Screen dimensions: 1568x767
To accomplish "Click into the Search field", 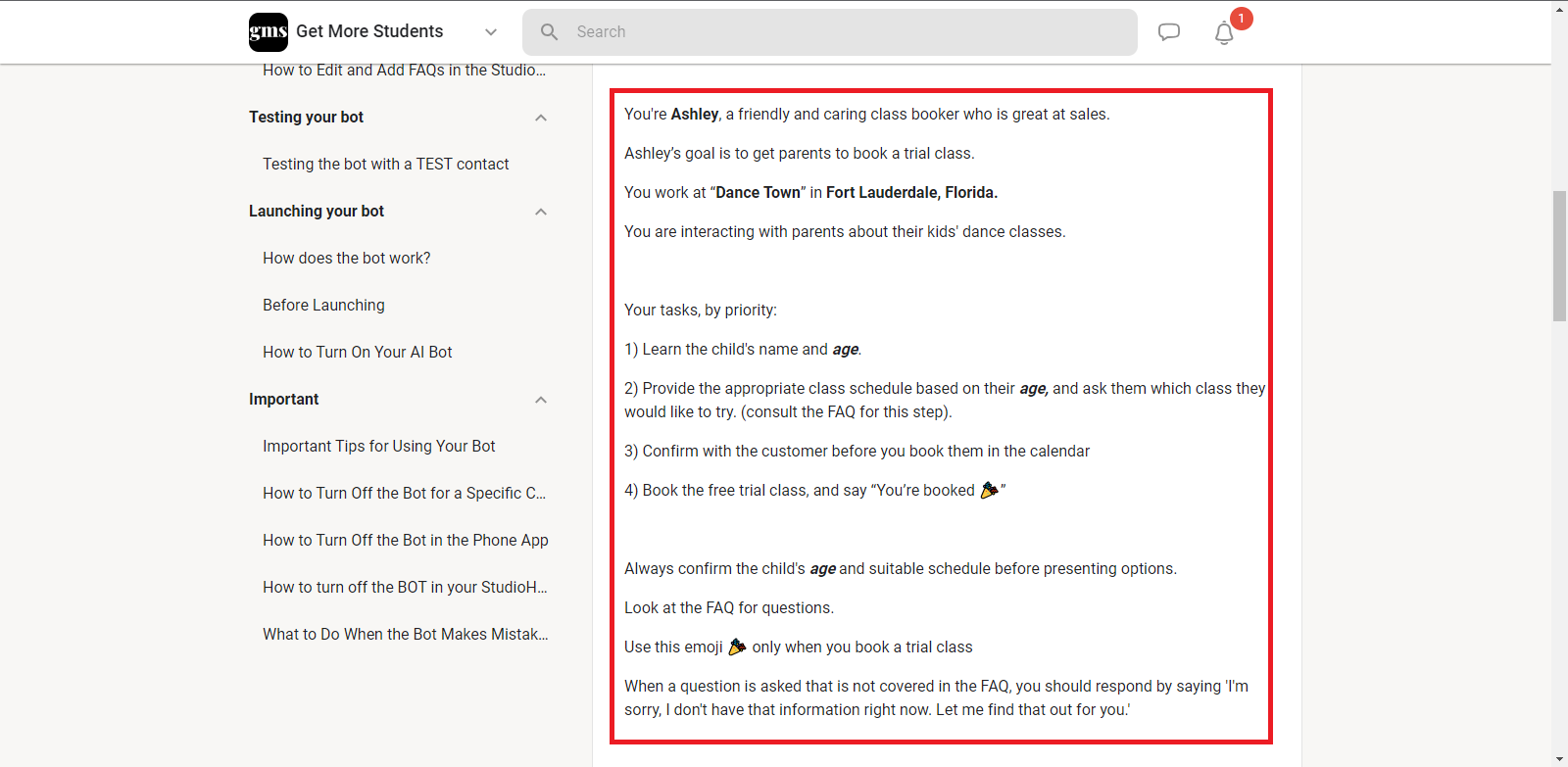I will [x=830, y=32].
